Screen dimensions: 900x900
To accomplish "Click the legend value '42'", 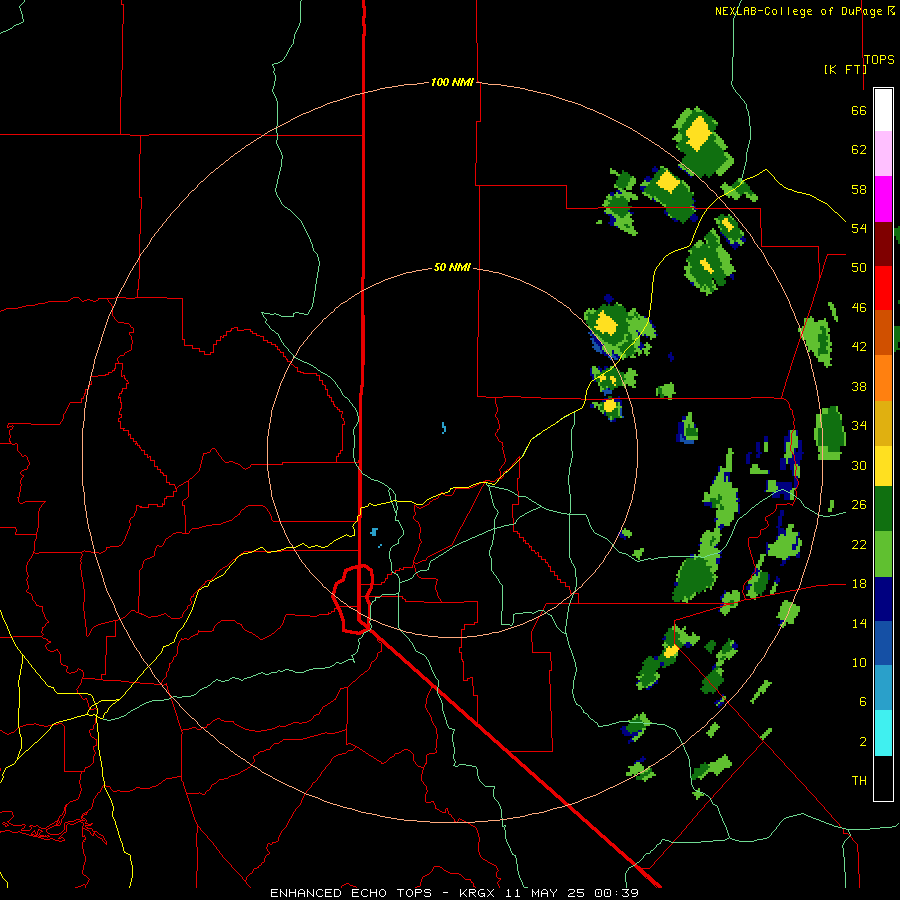I will (x=859, y=346).
